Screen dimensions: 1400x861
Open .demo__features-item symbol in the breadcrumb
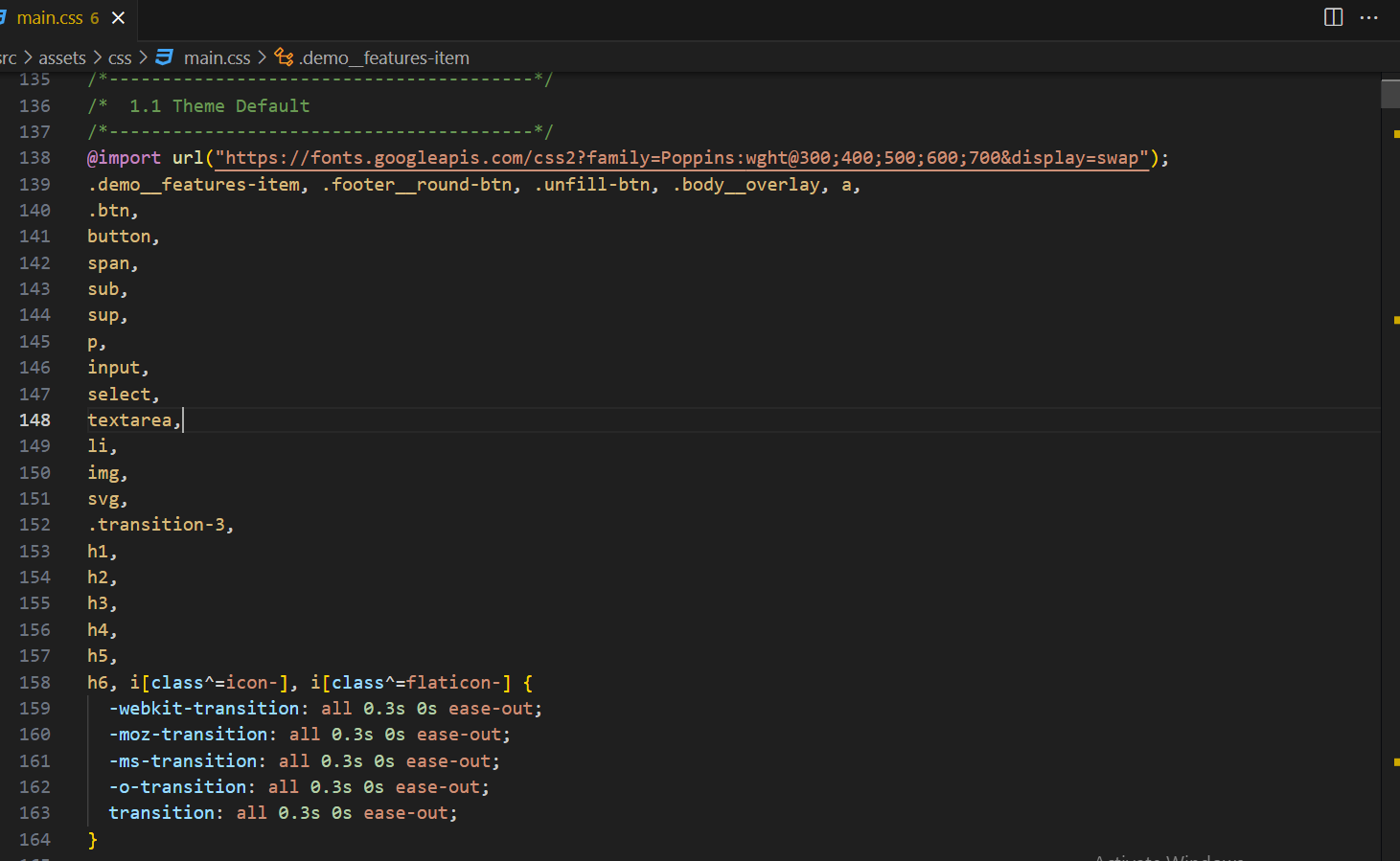click(x=384, y=58)
